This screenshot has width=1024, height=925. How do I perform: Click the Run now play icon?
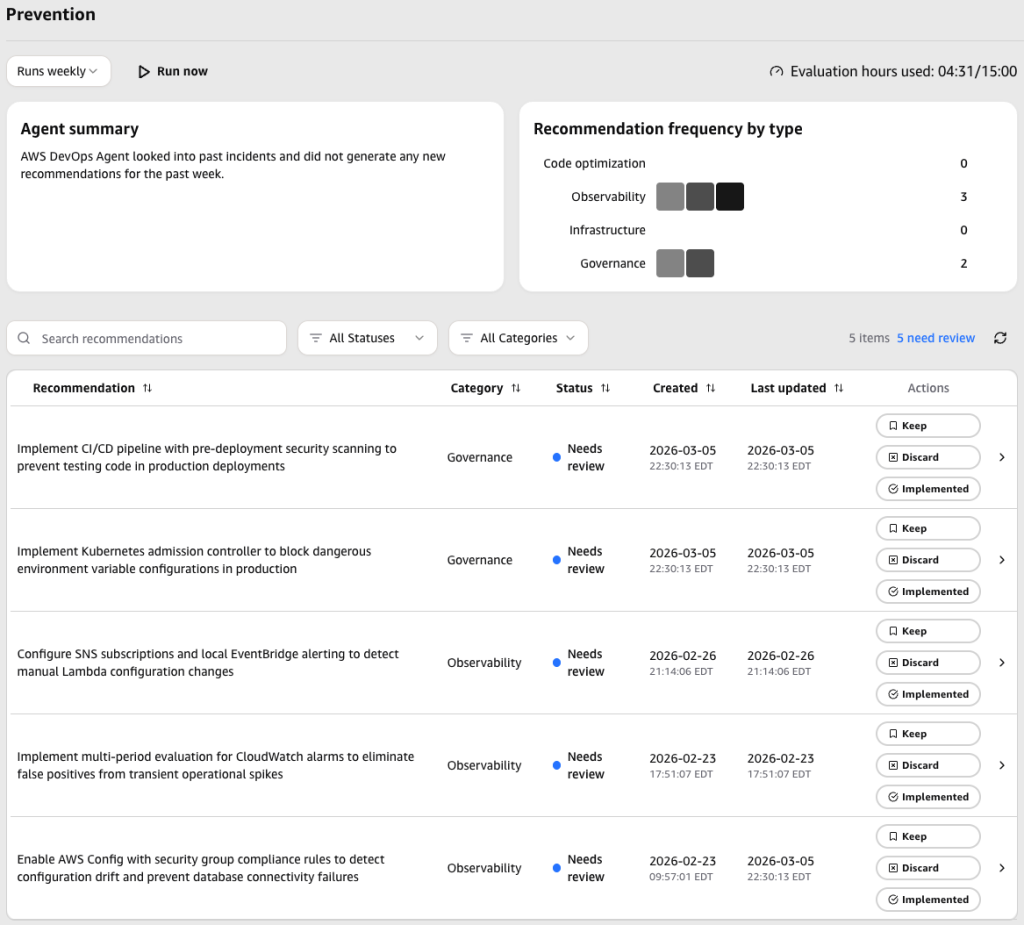click(144, 71)
